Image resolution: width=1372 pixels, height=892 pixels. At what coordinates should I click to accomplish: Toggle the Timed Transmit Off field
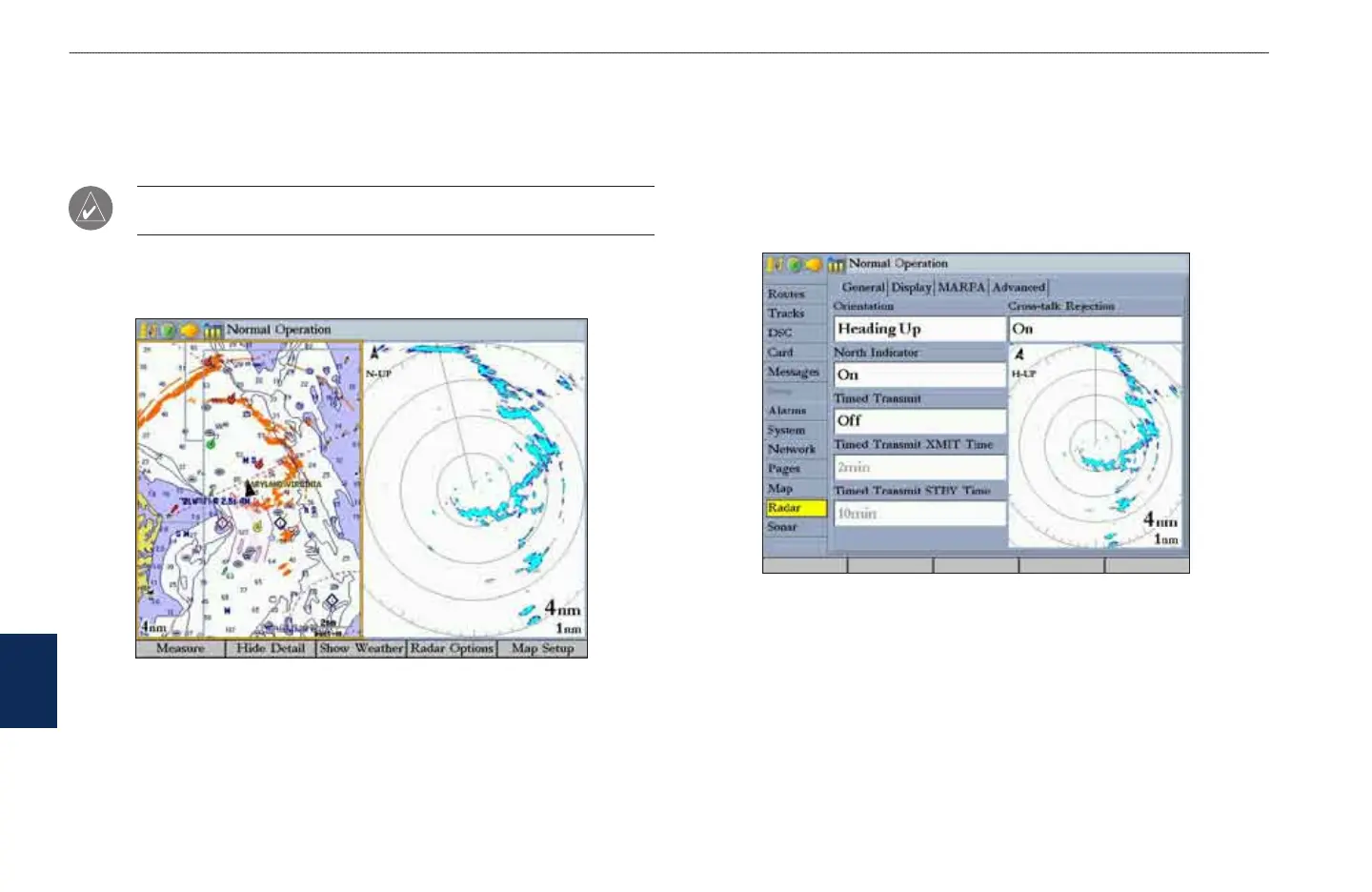(919, 420)
